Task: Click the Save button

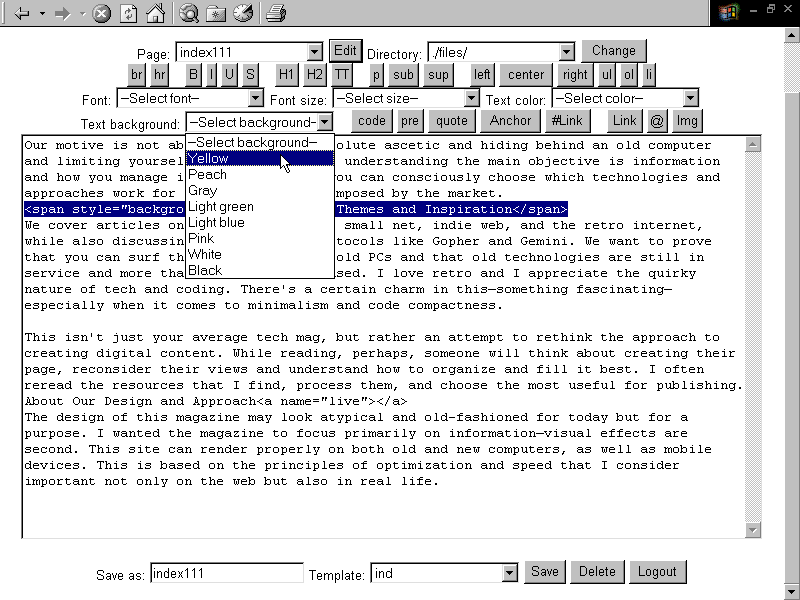Action: pos(544,572)
